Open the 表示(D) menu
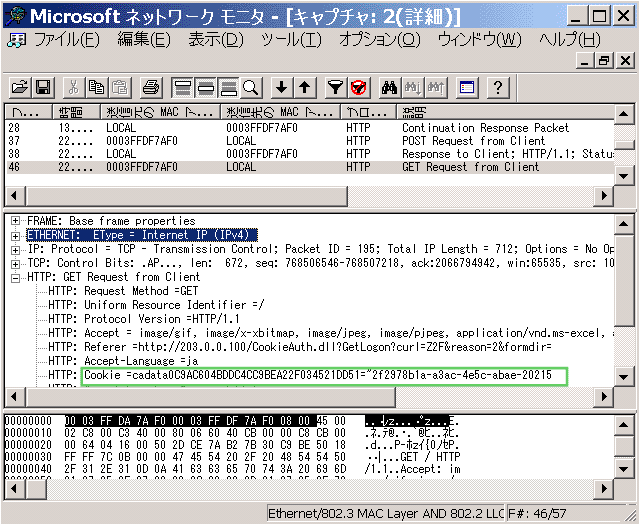 pos(216,40)
